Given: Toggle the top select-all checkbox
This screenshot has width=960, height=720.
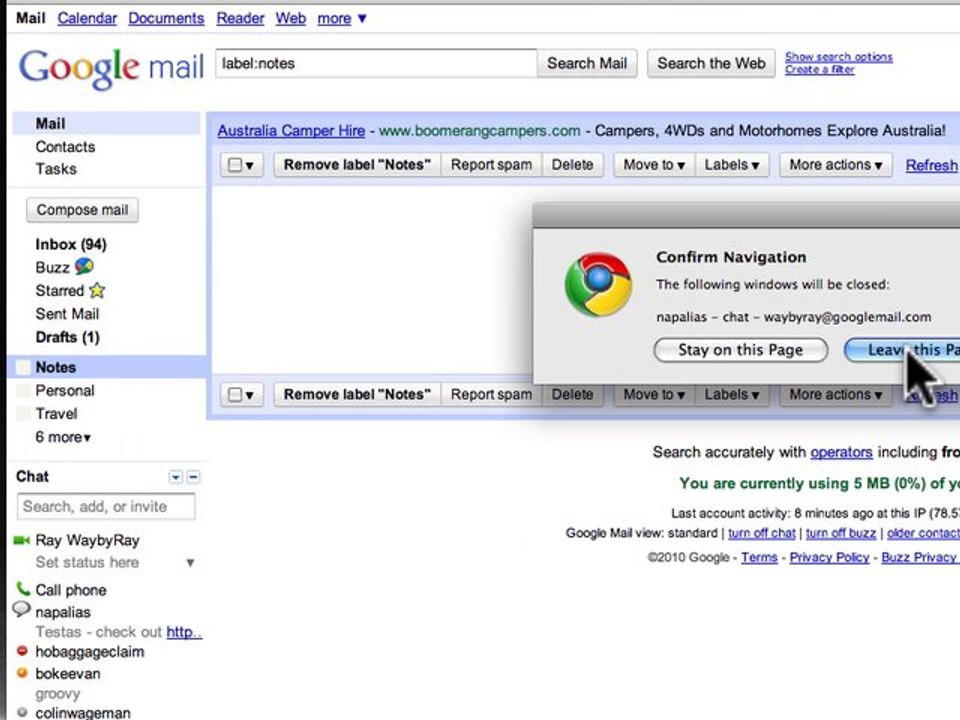Looking at the screenshot, I should point(234,165).
